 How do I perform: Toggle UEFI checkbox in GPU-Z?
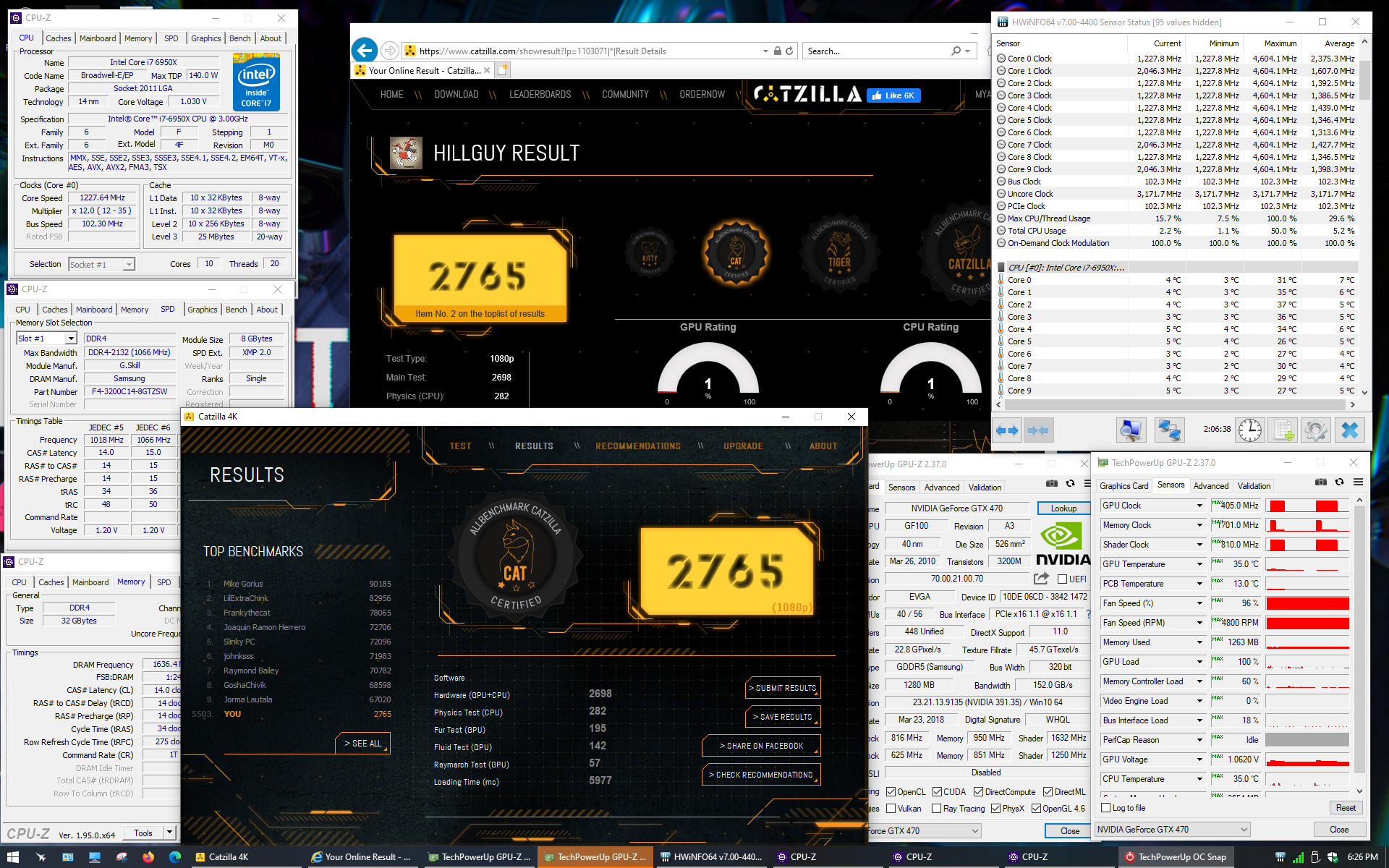(x=1062, y=579)
